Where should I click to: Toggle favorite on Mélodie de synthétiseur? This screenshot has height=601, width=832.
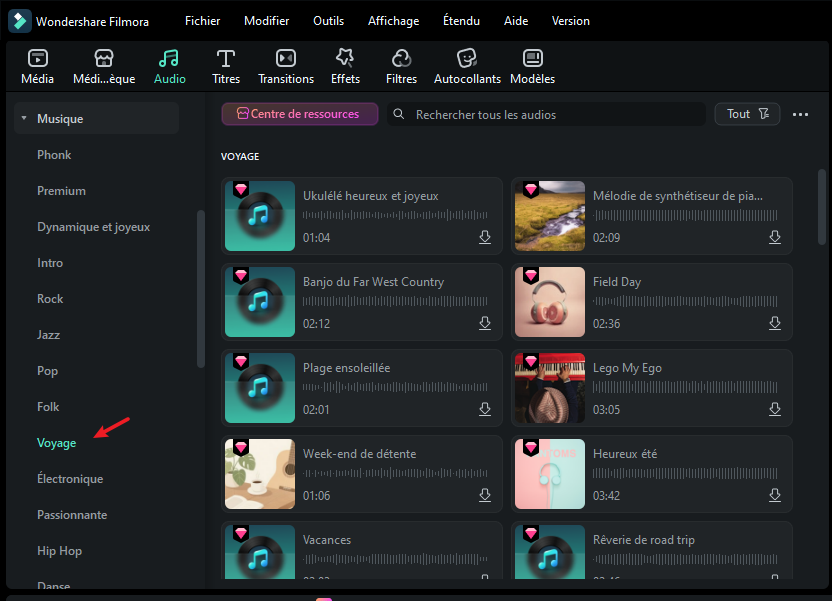coord(530,189)
